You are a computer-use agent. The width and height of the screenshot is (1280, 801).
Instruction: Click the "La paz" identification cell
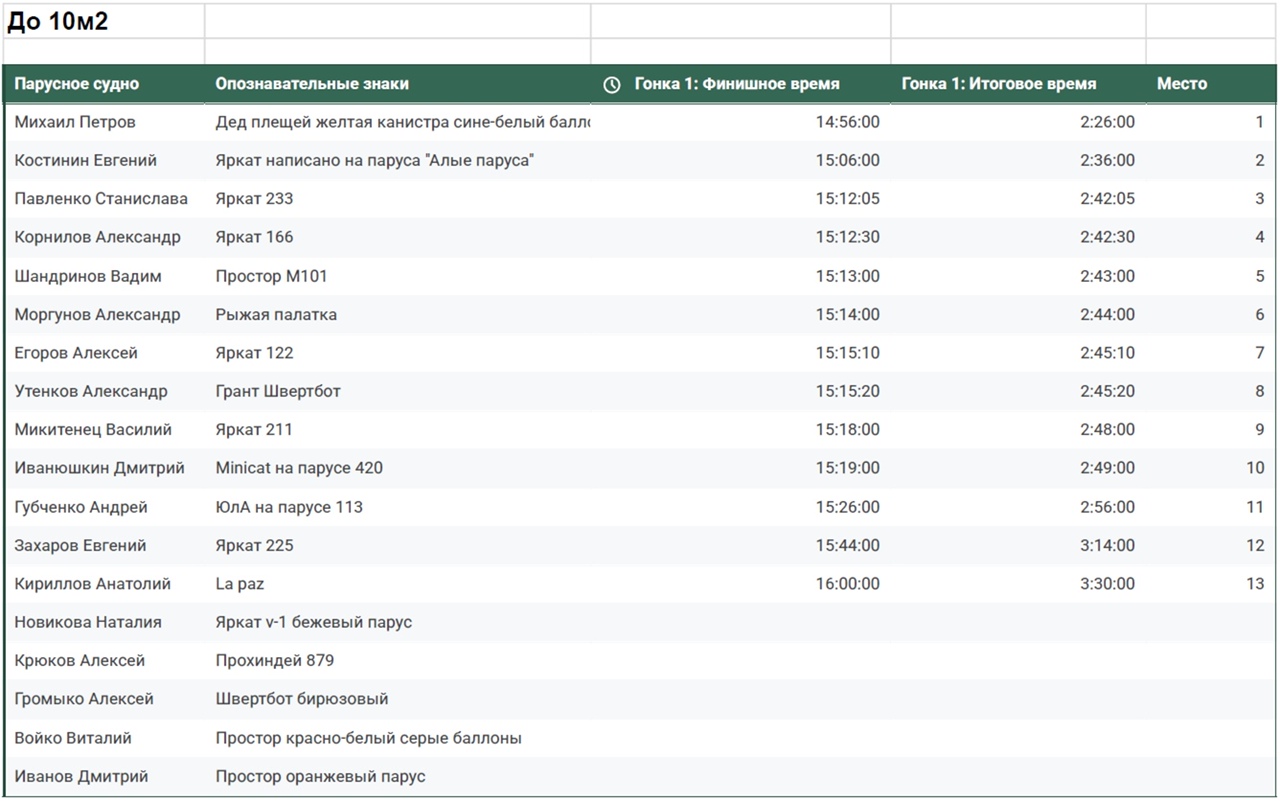pyautogui.click(x=240, y=584)
